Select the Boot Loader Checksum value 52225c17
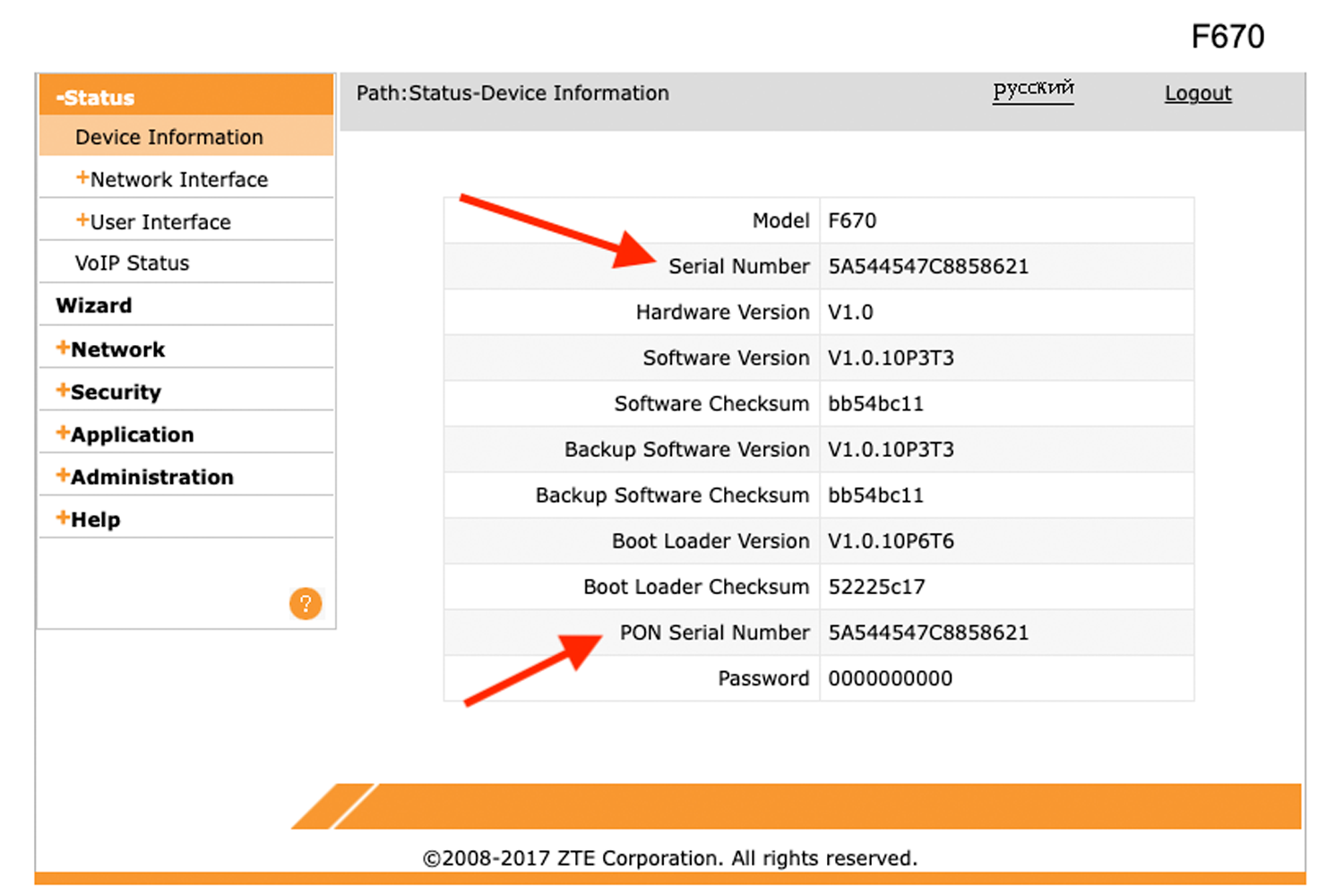Screen dimensions: 1344x896 click(876, 586)
